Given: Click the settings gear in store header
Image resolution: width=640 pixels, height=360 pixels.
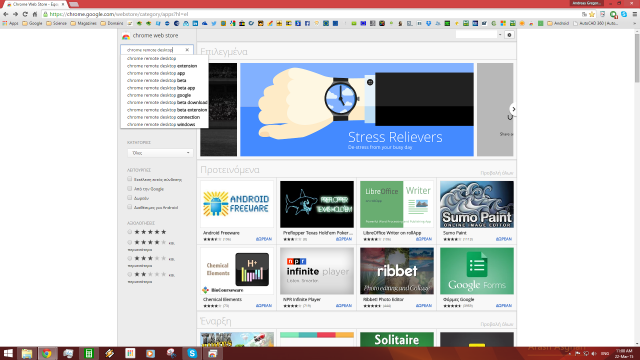Looking at the screenshot, I should coord(509,35).
